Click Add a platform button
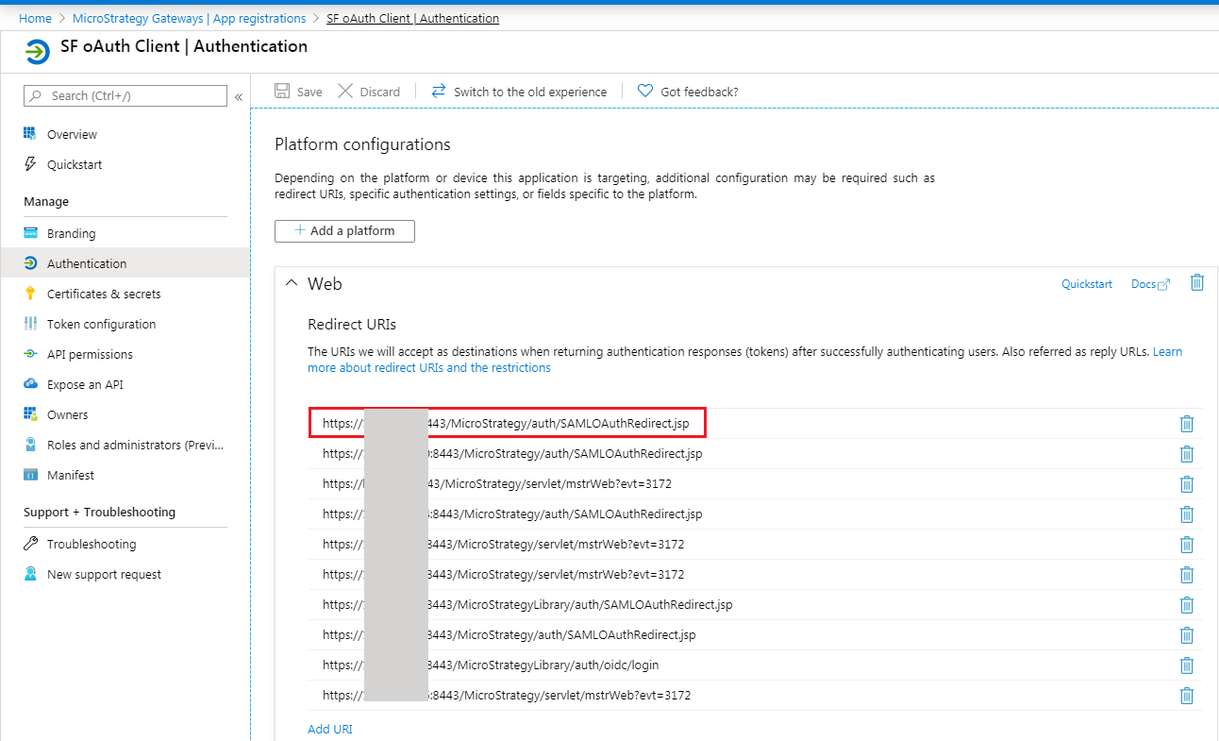 [x=344, y=231]
